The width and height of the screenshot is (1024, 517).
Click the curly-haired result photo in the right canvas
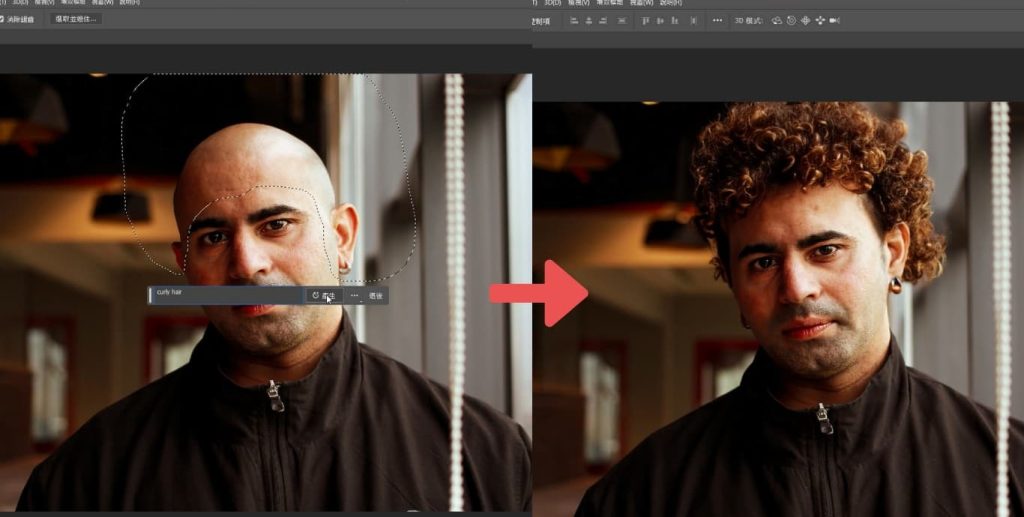[x=778, y=309]
